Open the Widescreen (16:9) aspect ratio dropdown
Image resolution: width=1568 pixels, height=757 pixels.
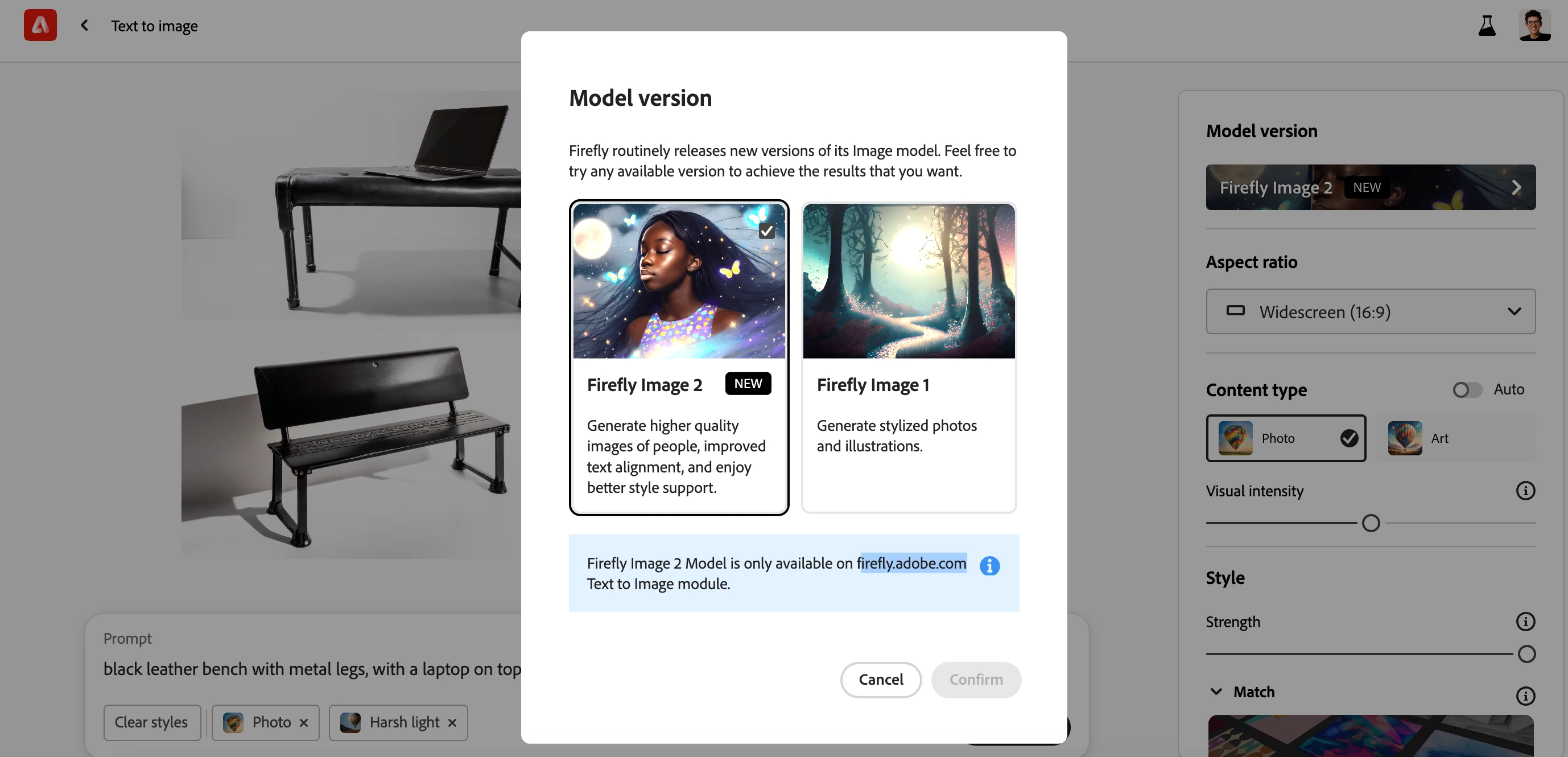point(1370,311)
